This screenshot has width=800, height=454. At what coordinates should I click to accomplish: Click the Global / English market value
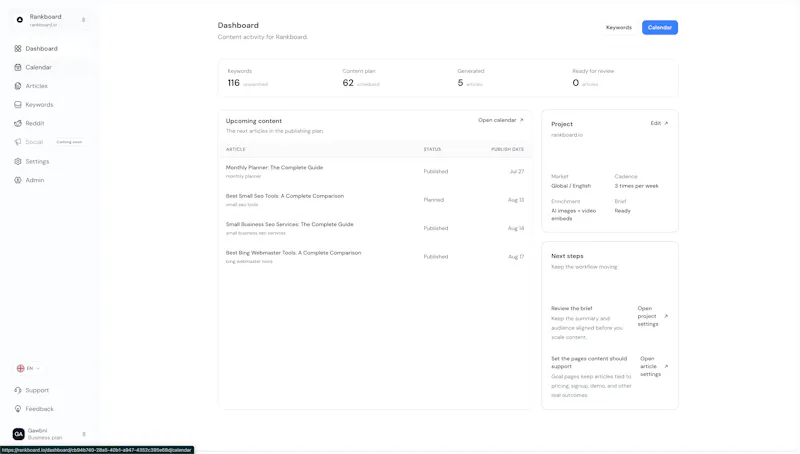pyautogui.click(x=571, y=186)
